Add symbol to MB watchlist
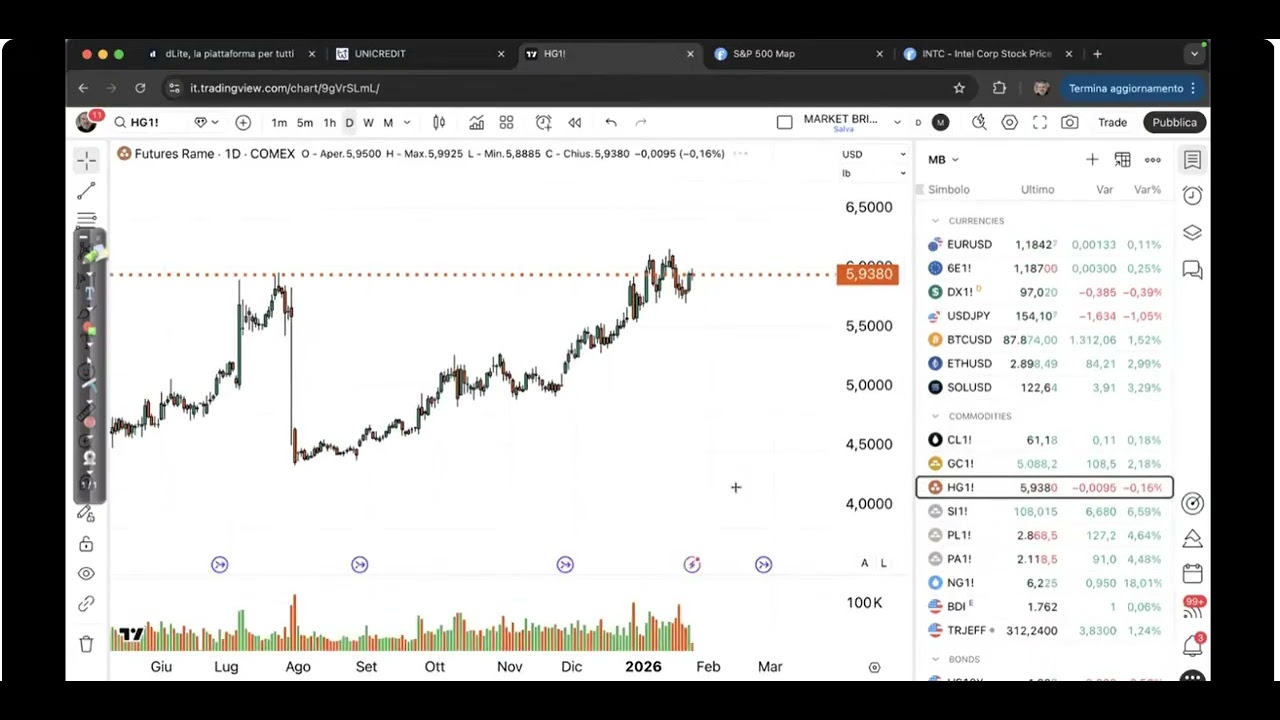The width and height of the screenshot is (1280, 720). (1092, 159)
